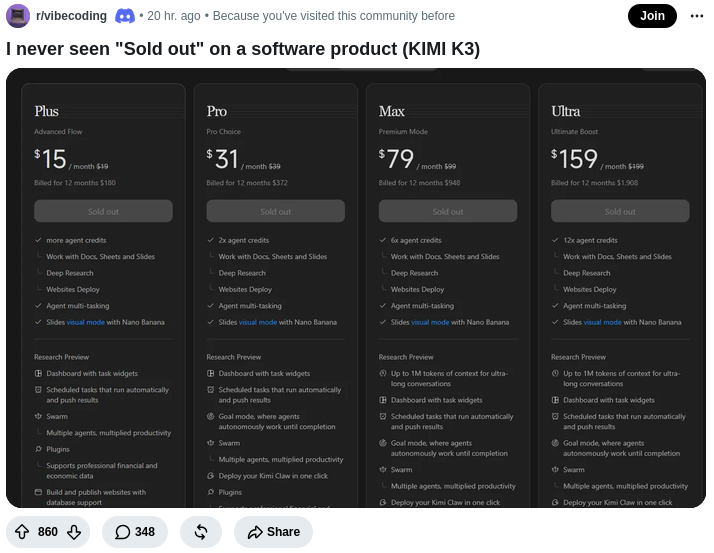Viewport: 714px width, 553px height.
Task: Click visual mode link in Plus plan
Action: [x=86, y=322]
